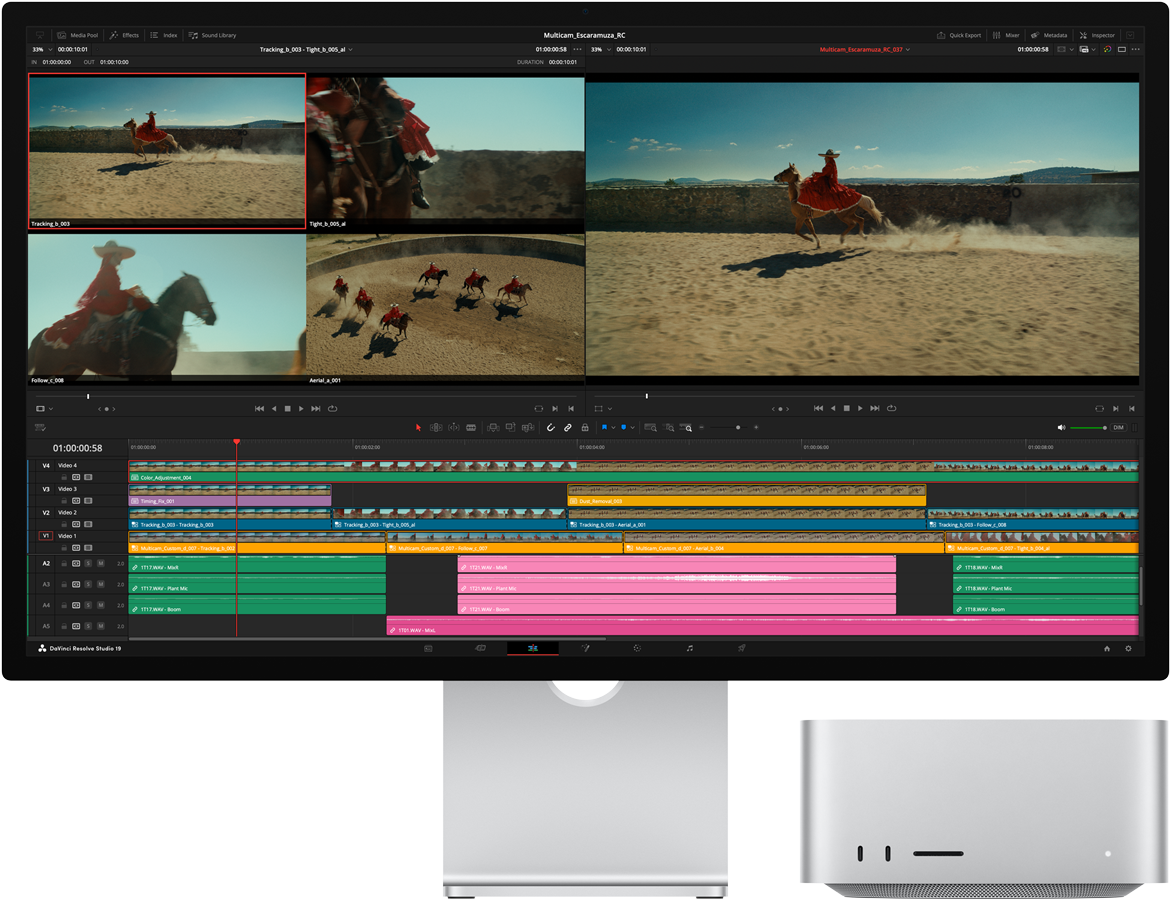Click the Quick Export button

coord(962,35)
